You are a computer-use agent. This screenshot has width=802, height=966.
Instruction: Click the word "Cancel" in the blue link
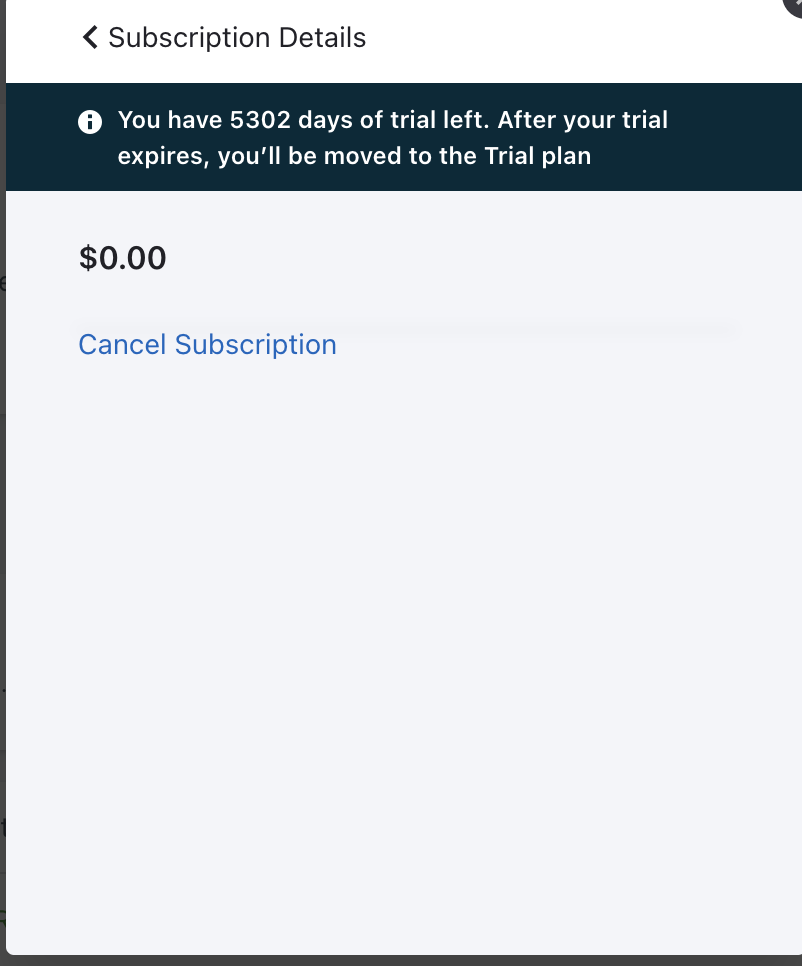(x=122, y=345)
